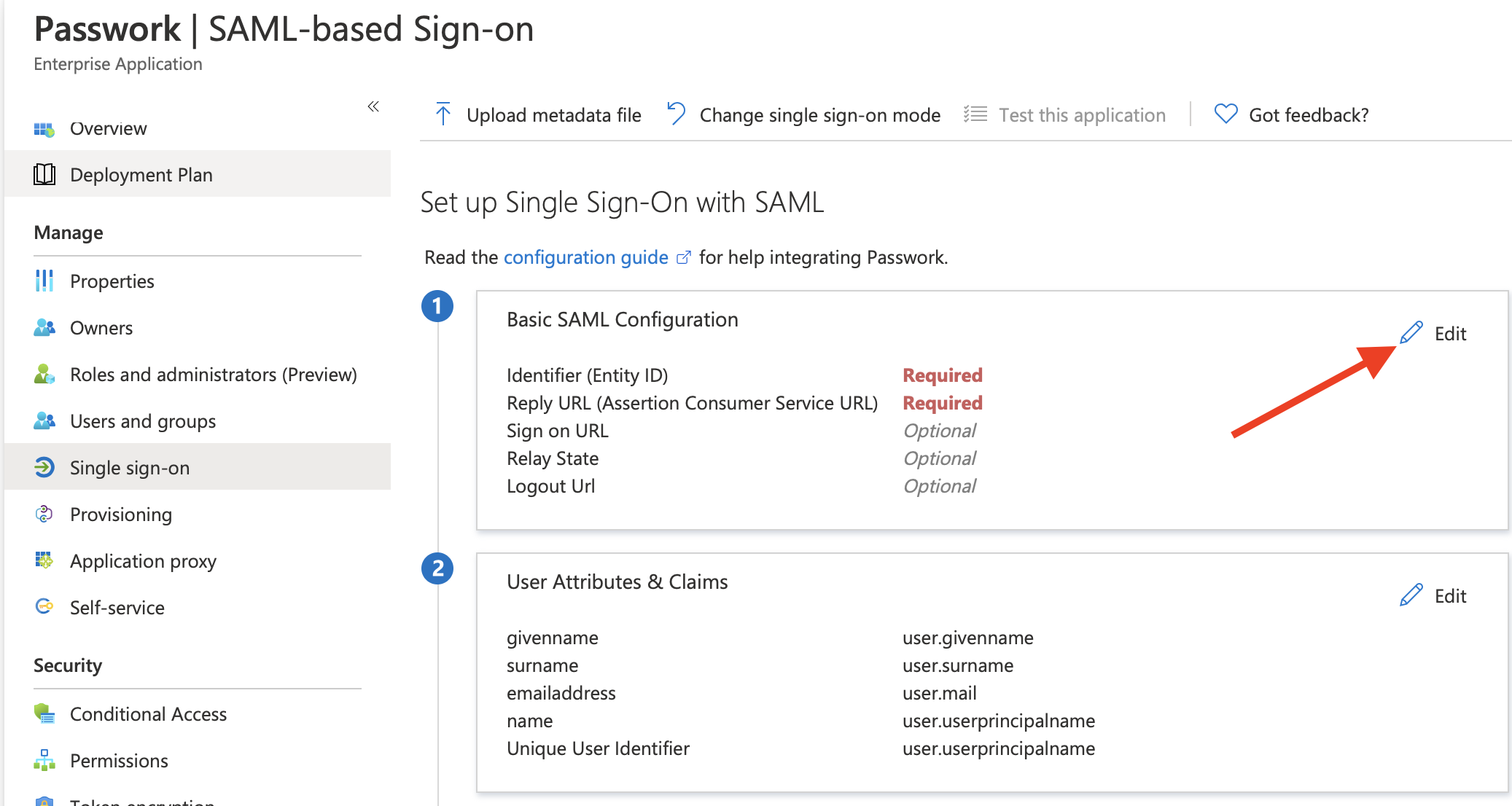Open the Deployment Plan book icon
Screen dimensions: 1512x806
[x=44, y=174]
